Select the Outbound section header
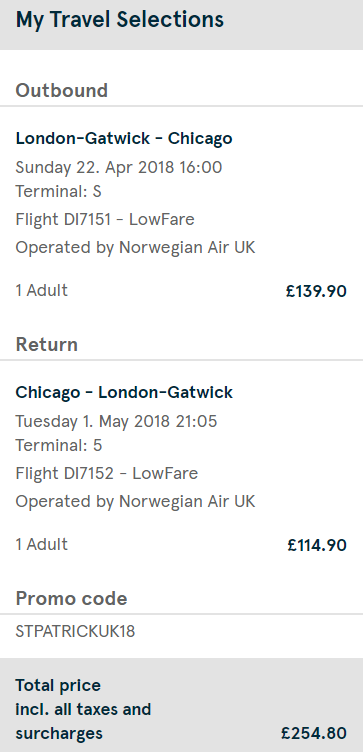 pos(61,91)
